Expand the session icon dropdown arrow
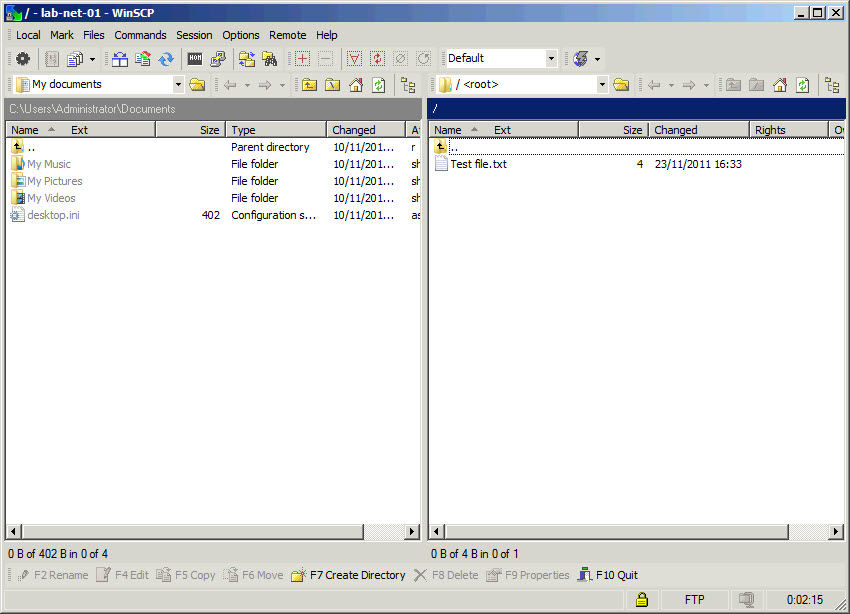 (x=597, y=59)
